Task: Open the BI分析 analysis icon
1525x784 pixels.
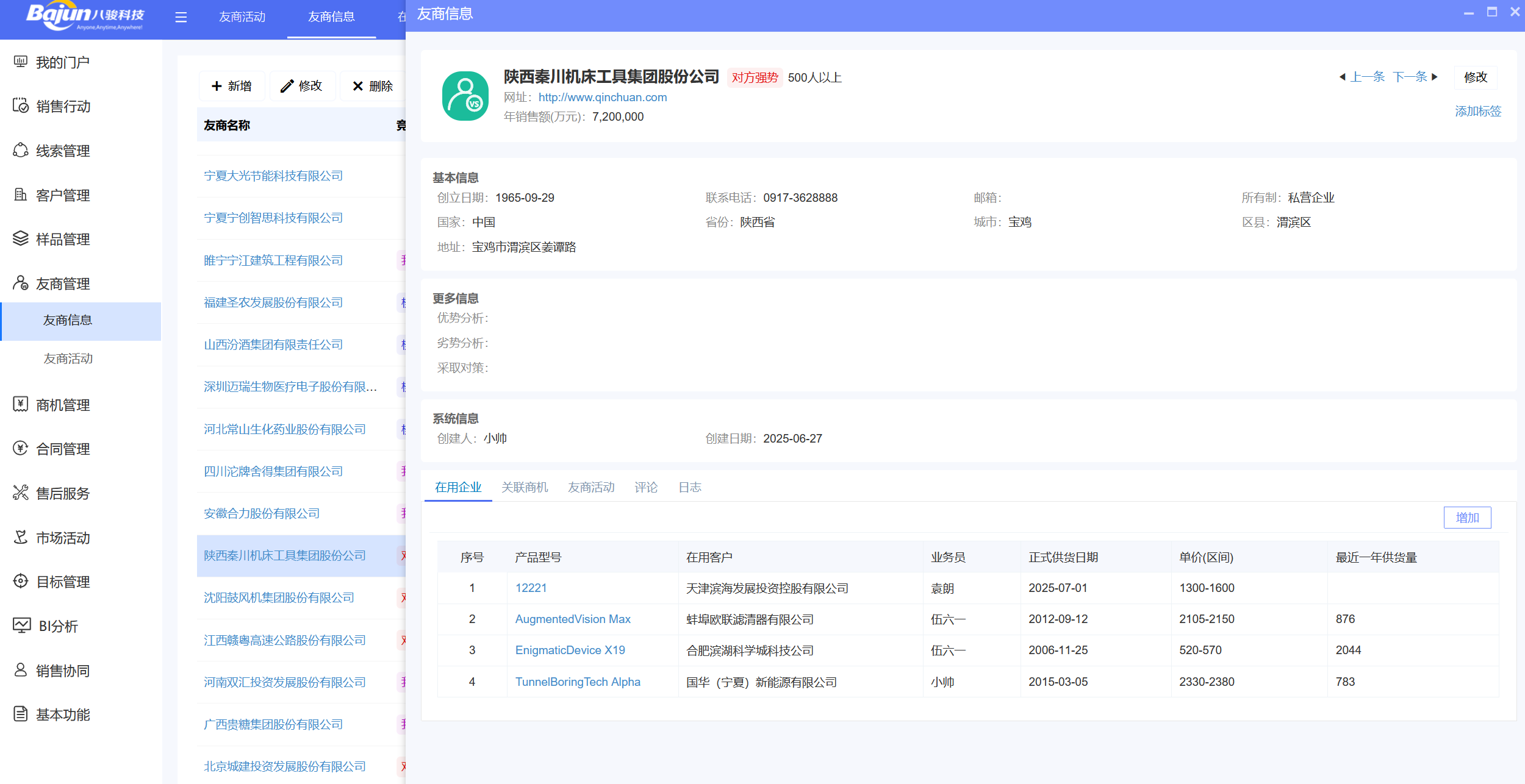Action: tap(20, 625)
